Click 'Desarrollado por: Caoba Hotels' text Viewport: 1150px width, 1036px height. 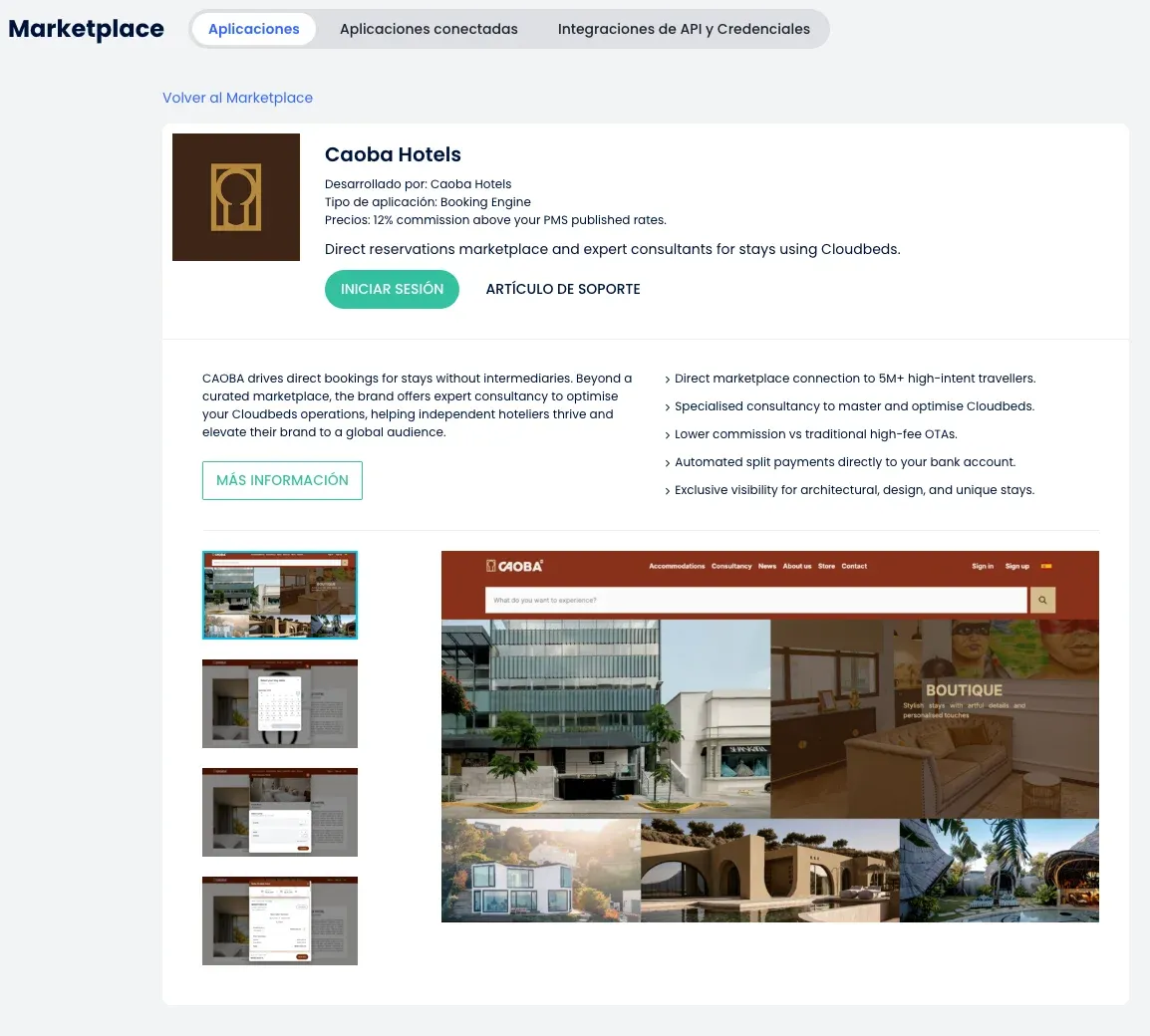coord(419,184)
